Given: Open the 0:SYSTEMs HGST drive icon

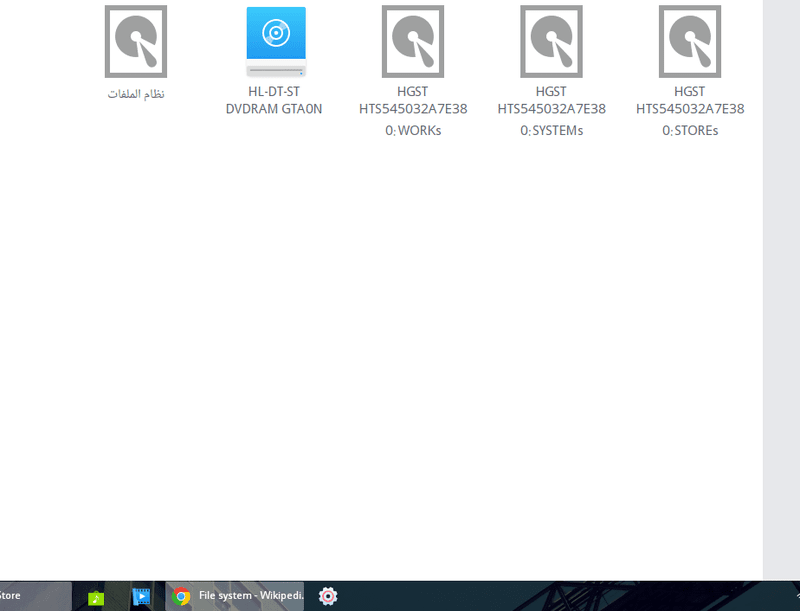Looking at the screenshot, I should point(550,42).
